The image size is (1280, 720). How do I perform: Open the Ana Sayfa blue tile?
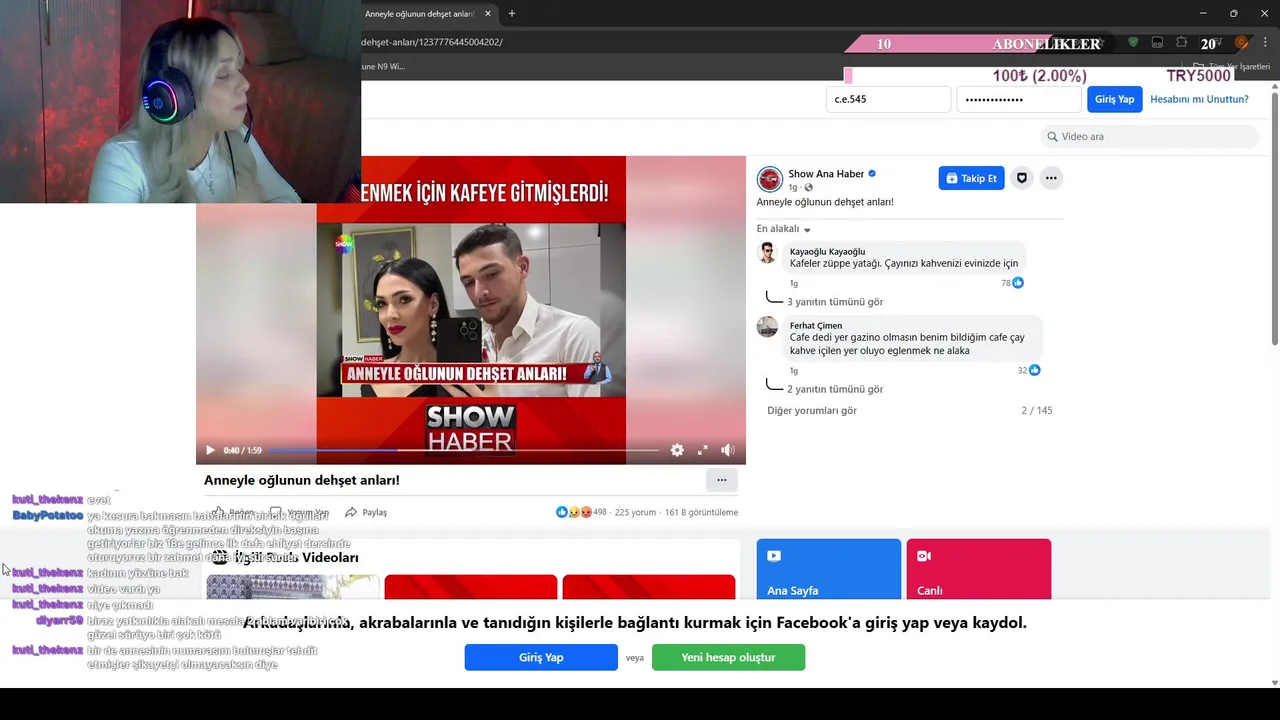(x=828, y=570)
